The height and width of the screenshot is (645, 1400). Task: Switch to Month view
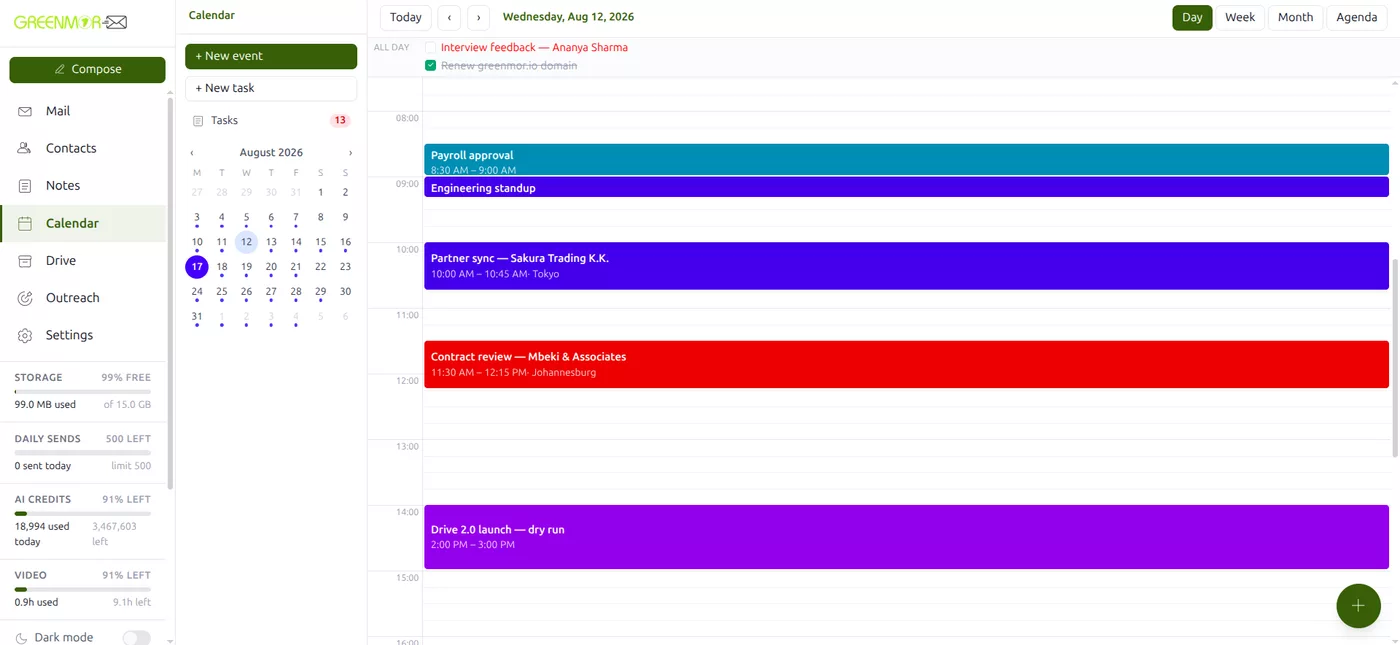click(1295, 17)
